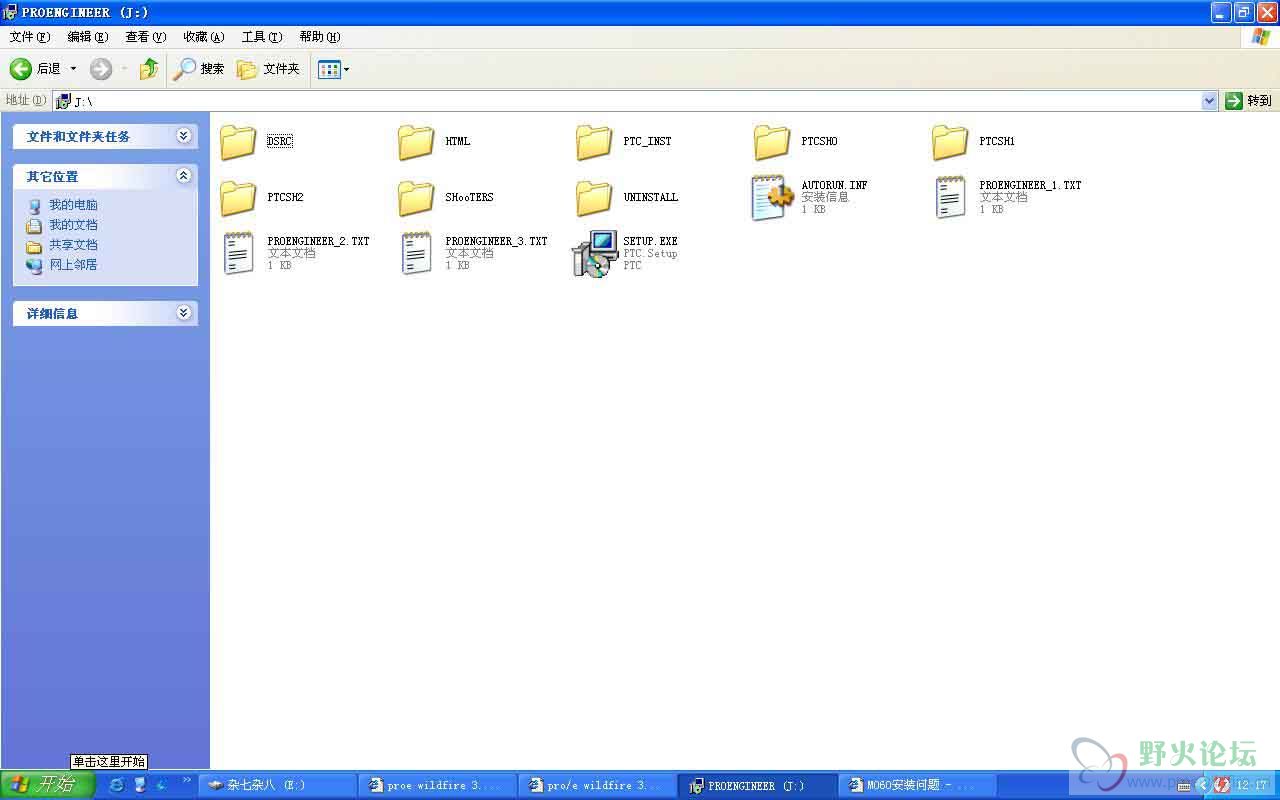Image resolution: width=1280 pixels, height=800 pixels.
Task: Open the 编辑(E) menu
Action: [x=87, y=37]
